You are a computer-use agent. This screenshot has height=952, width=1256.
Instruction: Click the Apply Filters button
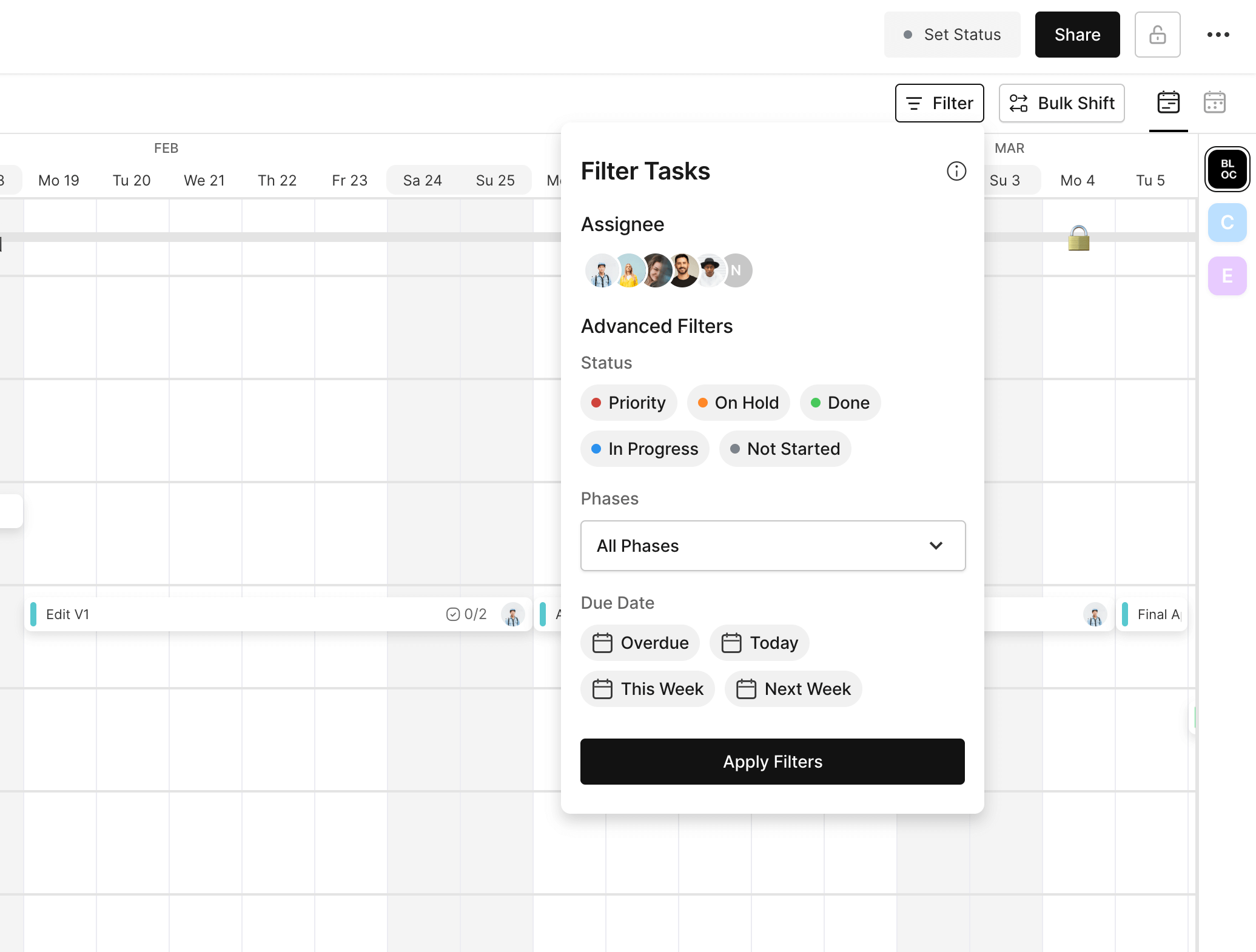click(x=772, y=762)
